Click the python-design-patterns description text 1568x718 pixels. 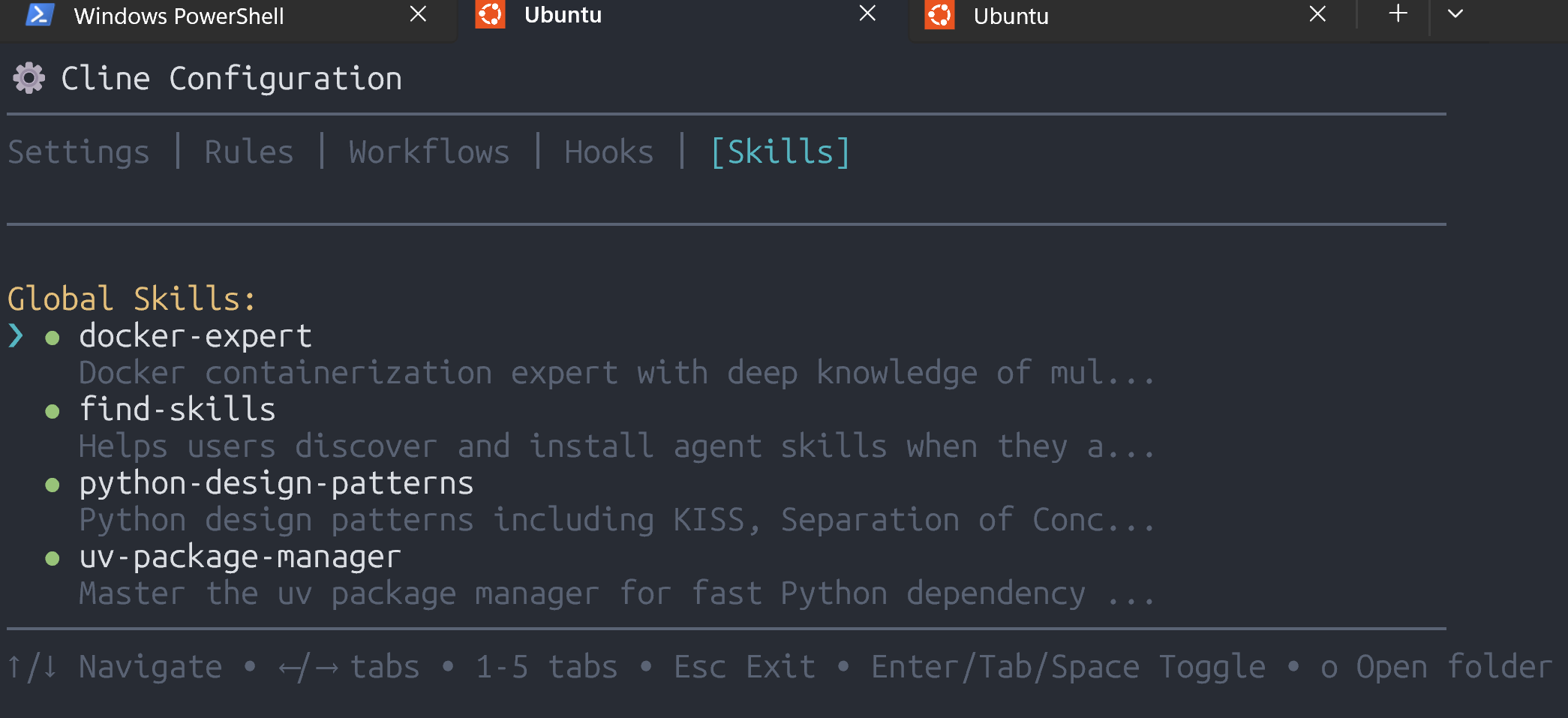(x=615, y=520)
